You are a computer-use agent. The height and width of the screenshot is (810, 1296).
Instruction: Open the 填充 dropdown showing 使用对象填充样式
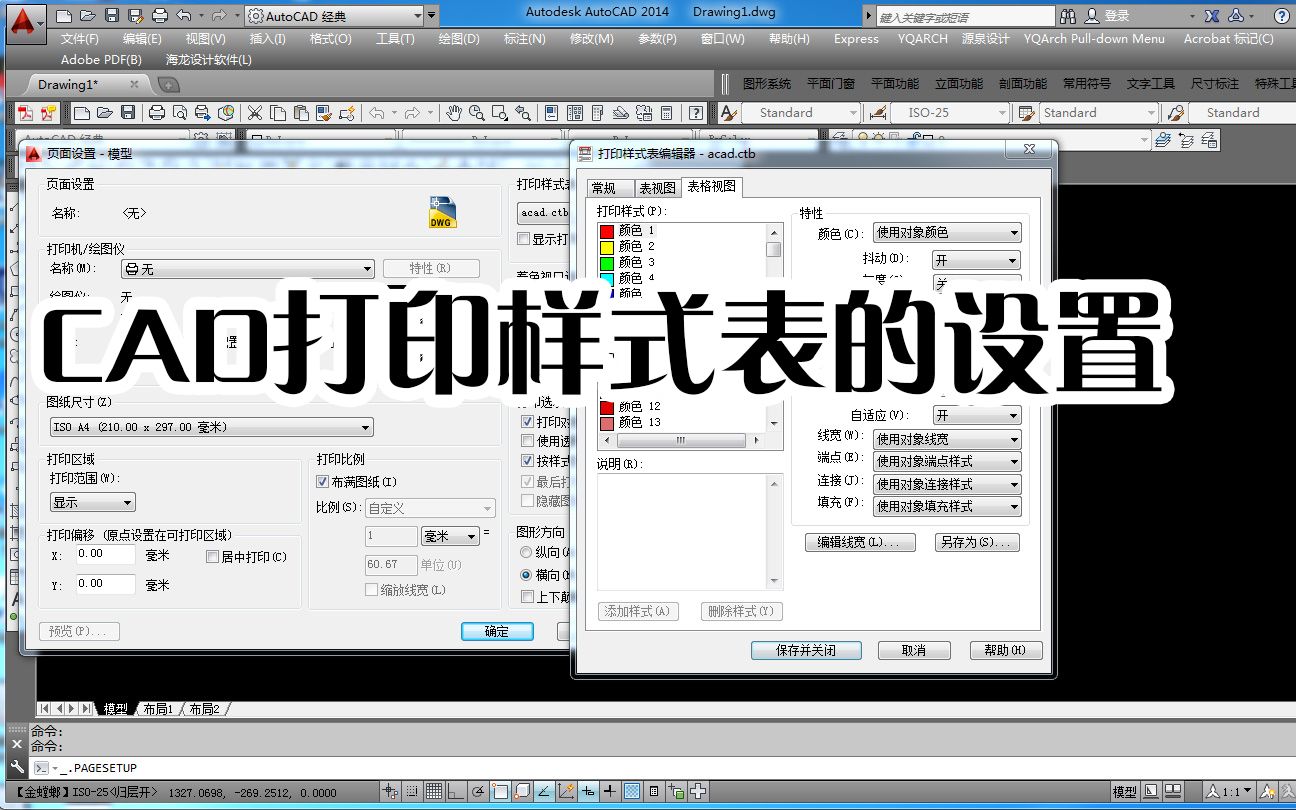947,506
